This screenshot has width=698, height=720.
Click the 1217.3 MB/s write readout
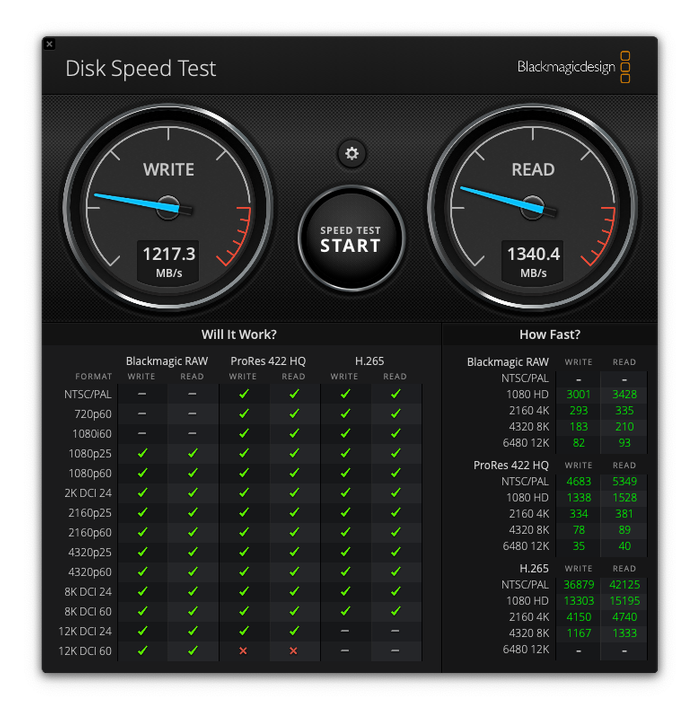(x=168, y=260)
